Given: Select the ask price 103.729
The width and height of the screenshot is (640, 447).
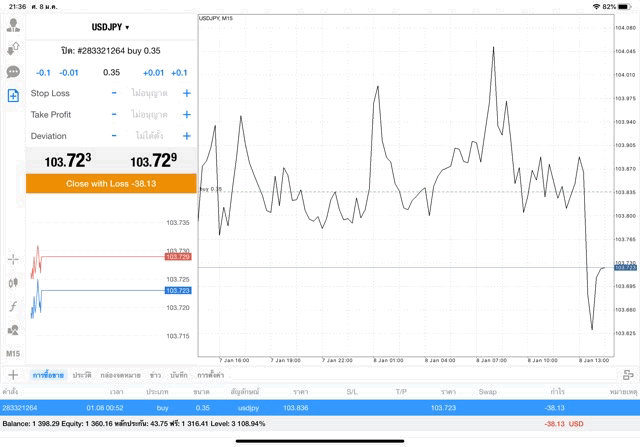Looking at the screenshot, I should [x=153, y=160].
